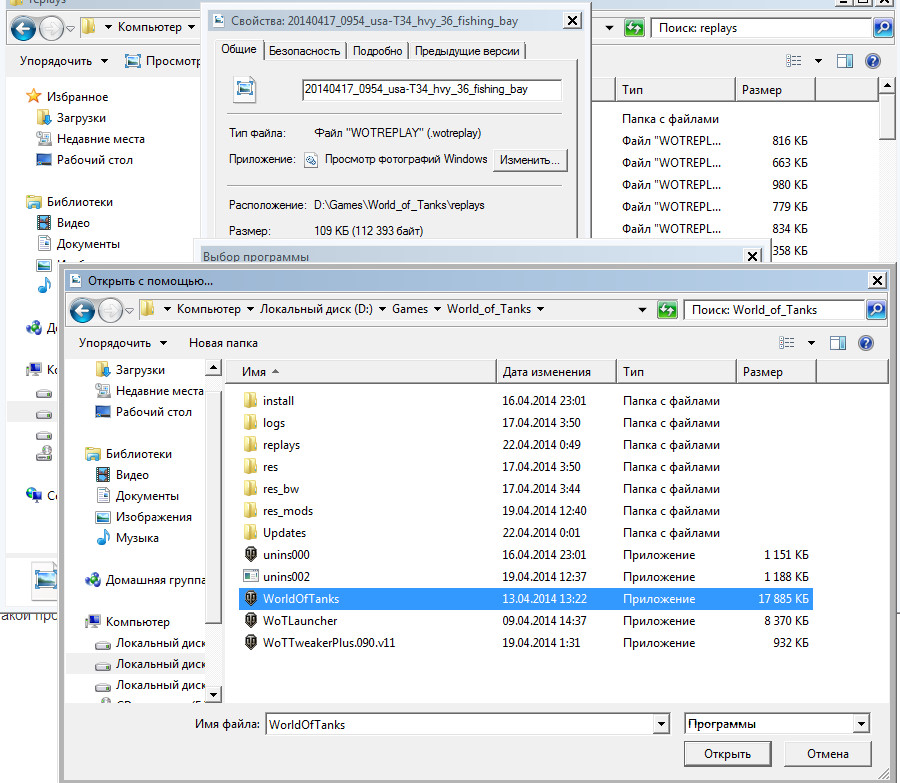
Task: Click the refresh icon beside address bar
Action: click(667, 310)
